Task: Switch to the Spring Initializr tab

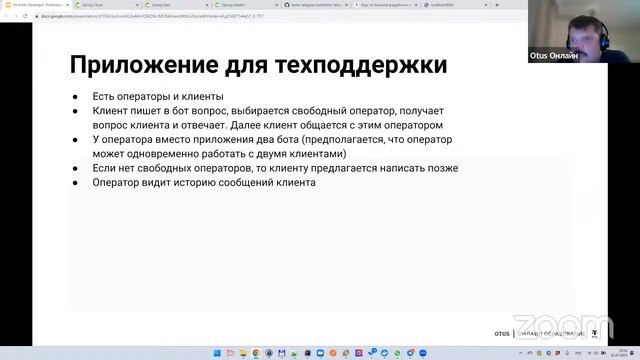Action: 246,5
